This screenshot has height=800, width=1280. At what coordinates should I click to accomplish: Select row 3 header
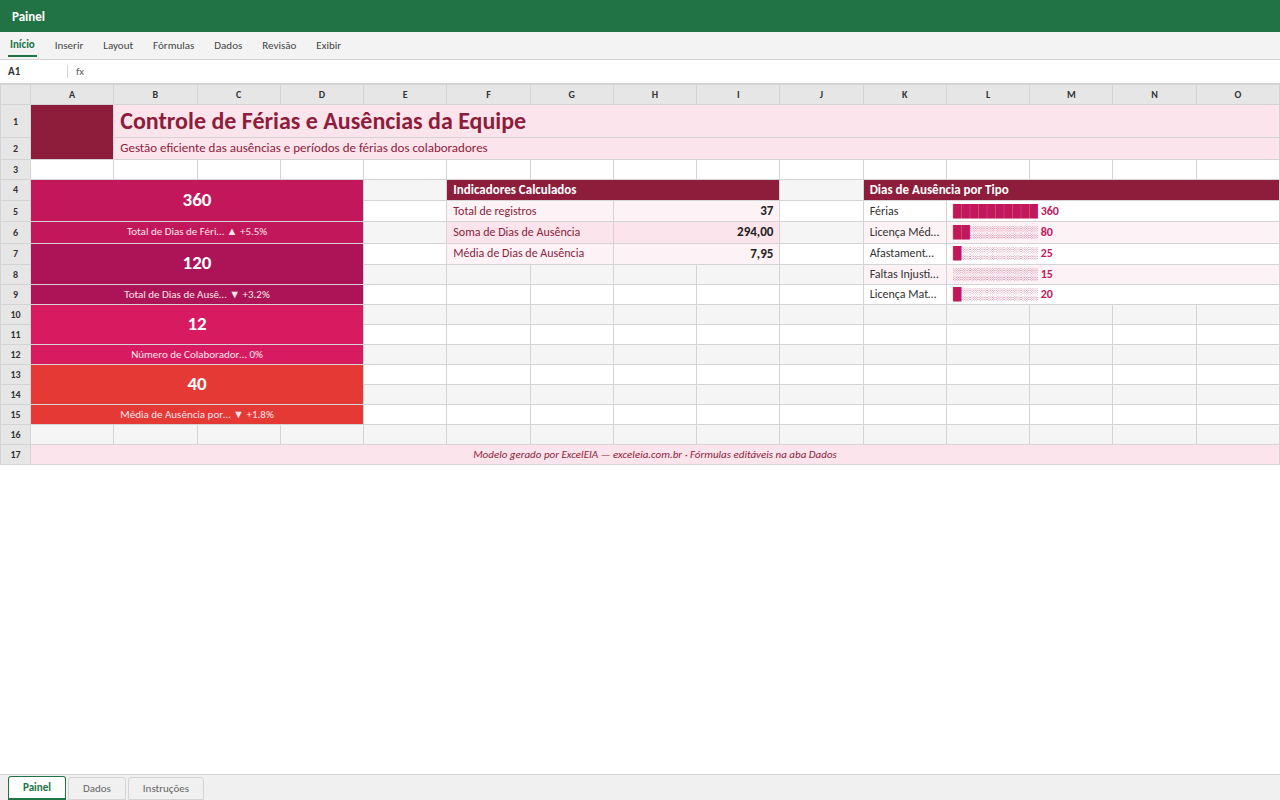pos(15,170)
